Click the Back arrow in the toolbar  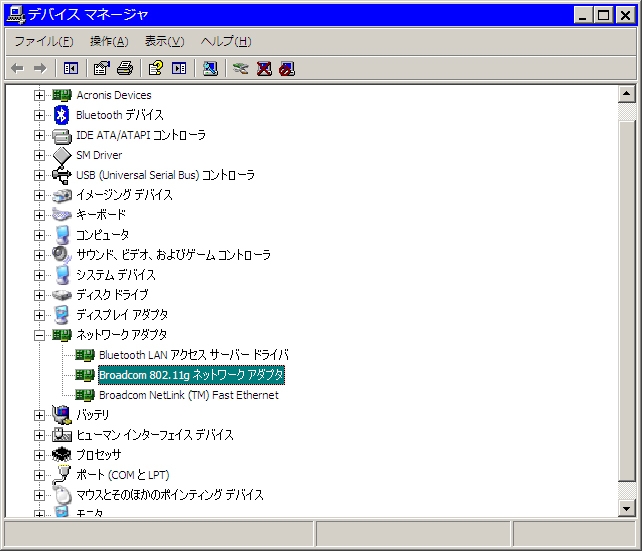pyautogui.click(x=18, y=68)
